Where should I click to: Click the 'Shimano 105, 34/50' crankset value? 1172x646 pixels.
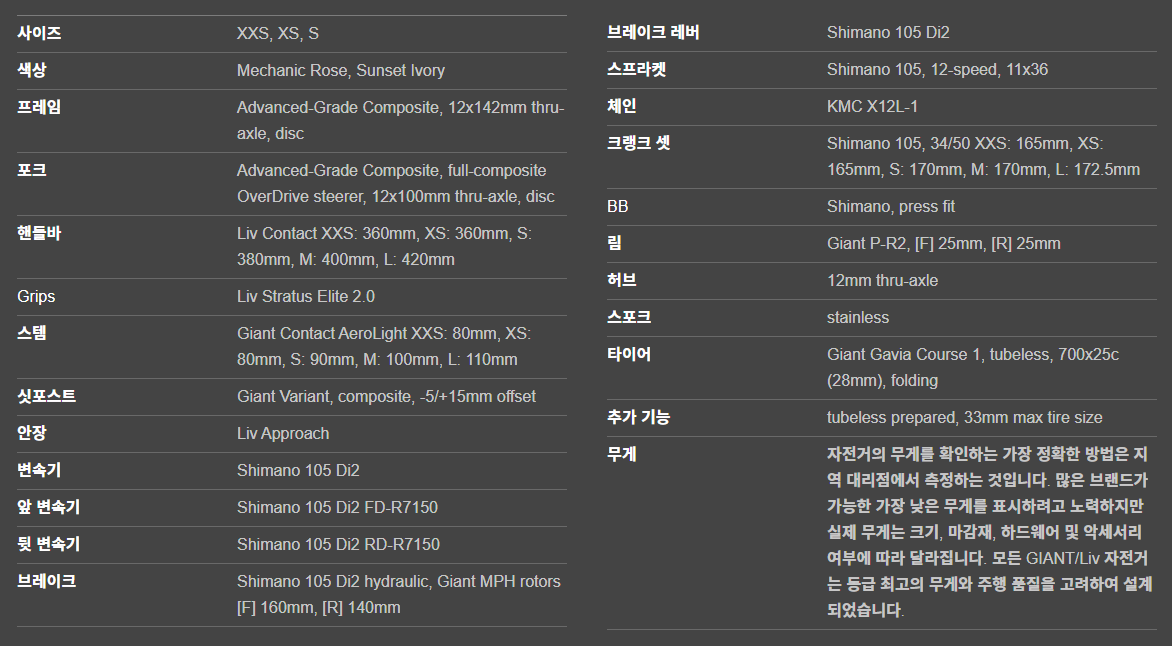tap(983, 156)
